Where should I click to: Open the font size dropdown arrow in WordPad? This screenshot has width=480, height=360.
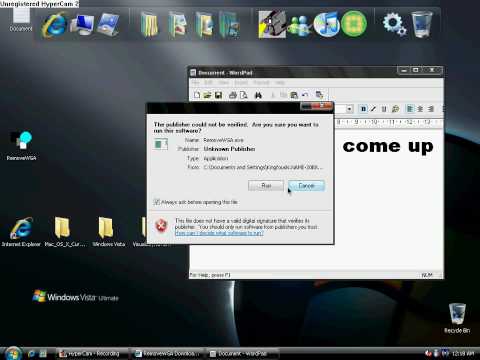349,109
